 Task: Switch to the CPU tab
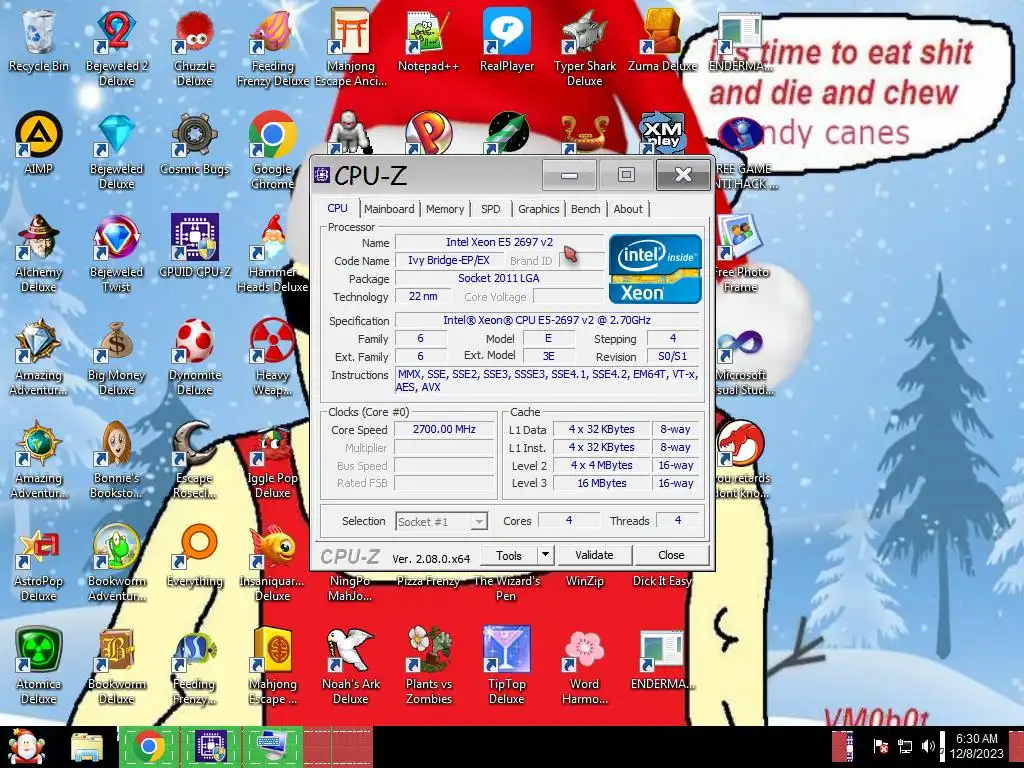click(337, 208)
